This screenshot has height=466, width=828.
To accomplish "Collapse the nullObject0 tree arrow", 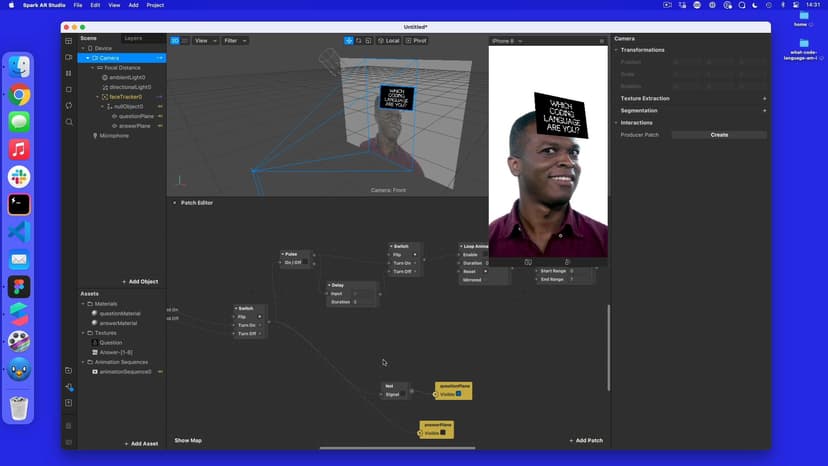I will pyautogui.click(x=102, y=107).
